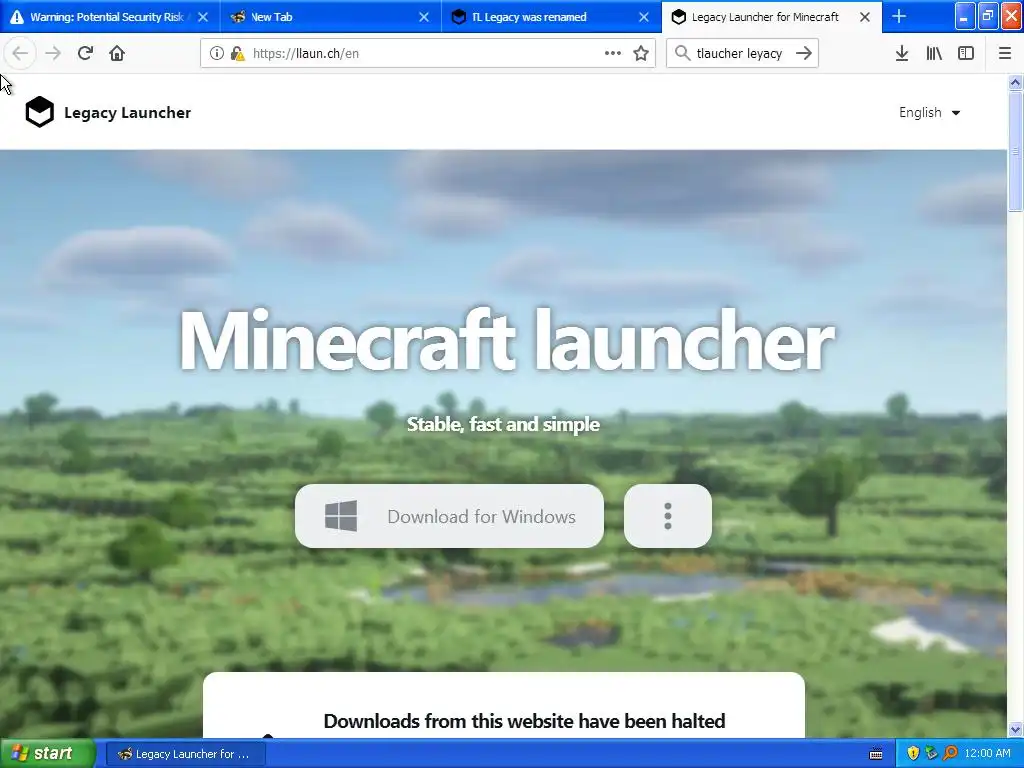Image resolution: width=1024 pixels, height=768 pixels.
Task: Go back to the previous page
Action: click(20, 54)
